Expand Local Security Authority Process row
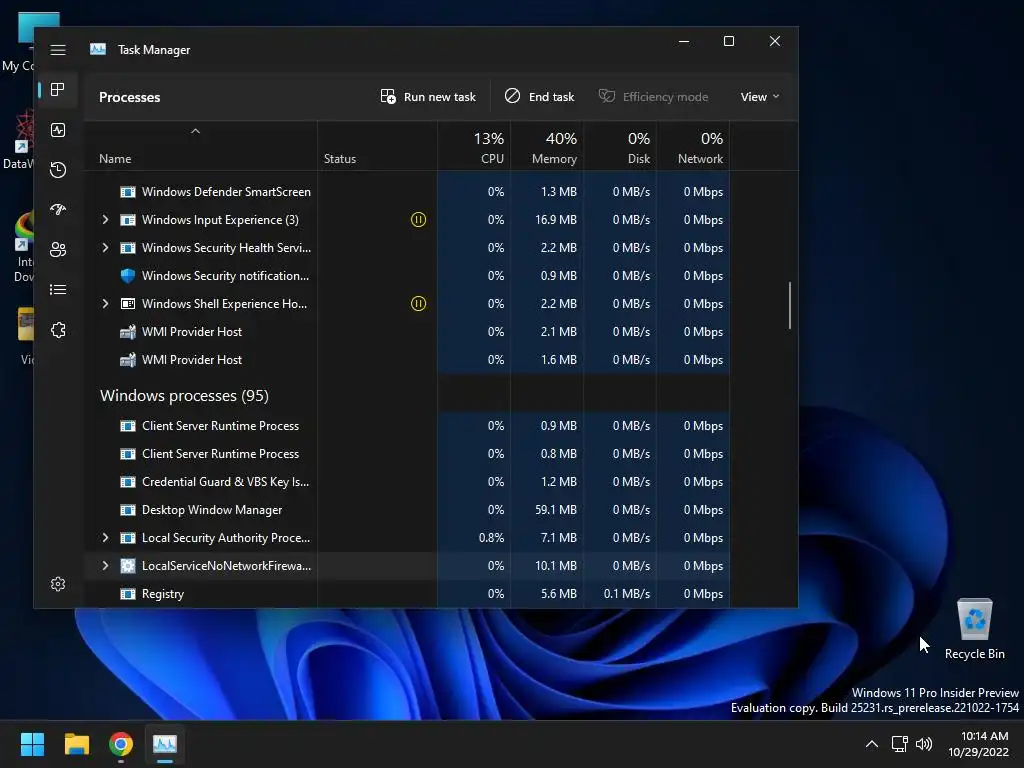Screen dimensions: 1024x768 click(x=105, y=537)
